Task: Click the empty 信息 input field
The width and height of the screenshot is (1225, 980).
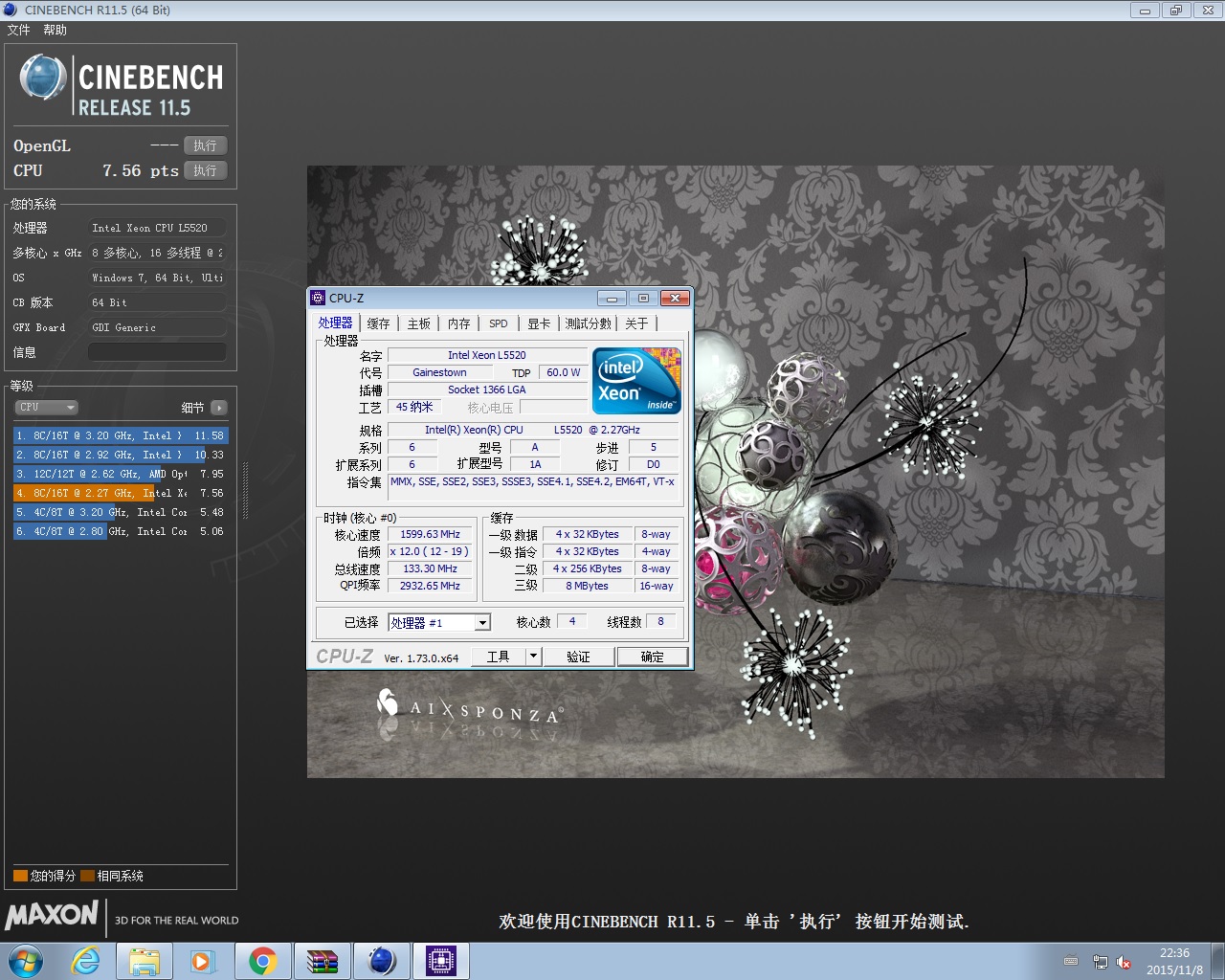Action: 157,352
